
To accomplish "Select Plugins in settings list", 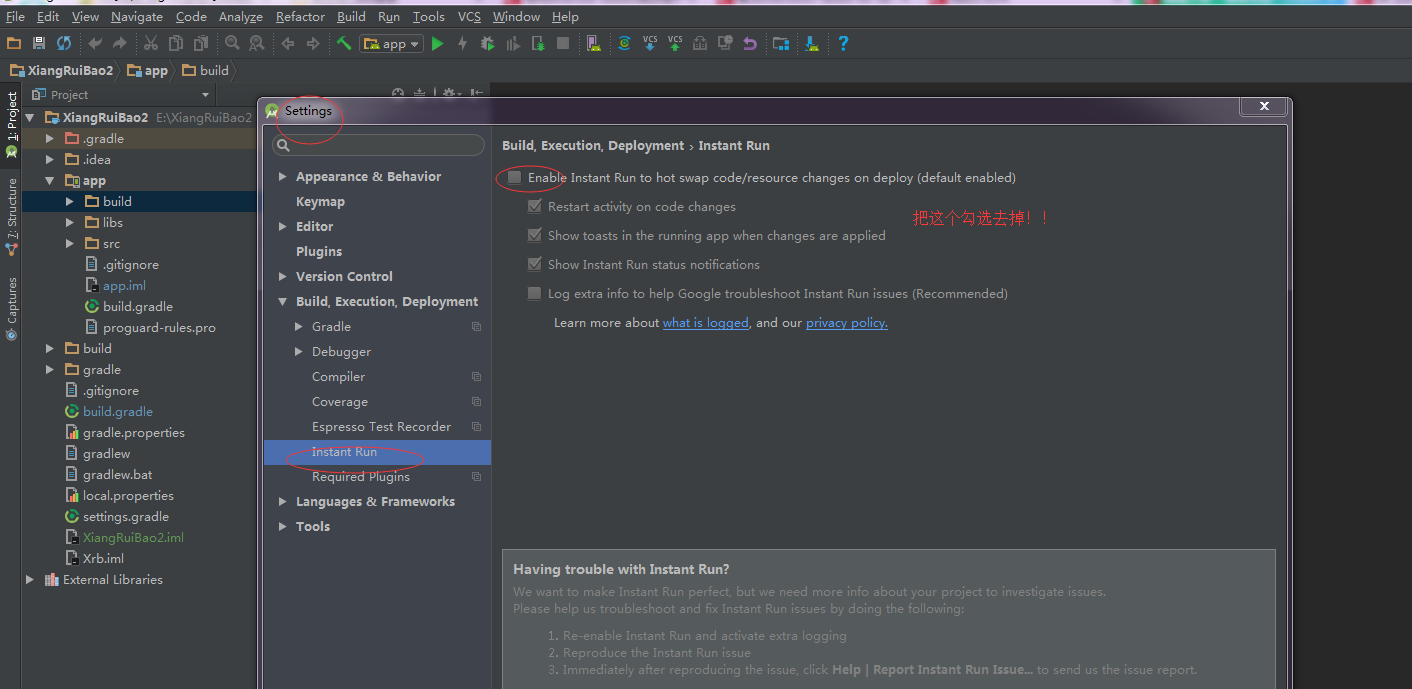I will [x=319, y=251].
